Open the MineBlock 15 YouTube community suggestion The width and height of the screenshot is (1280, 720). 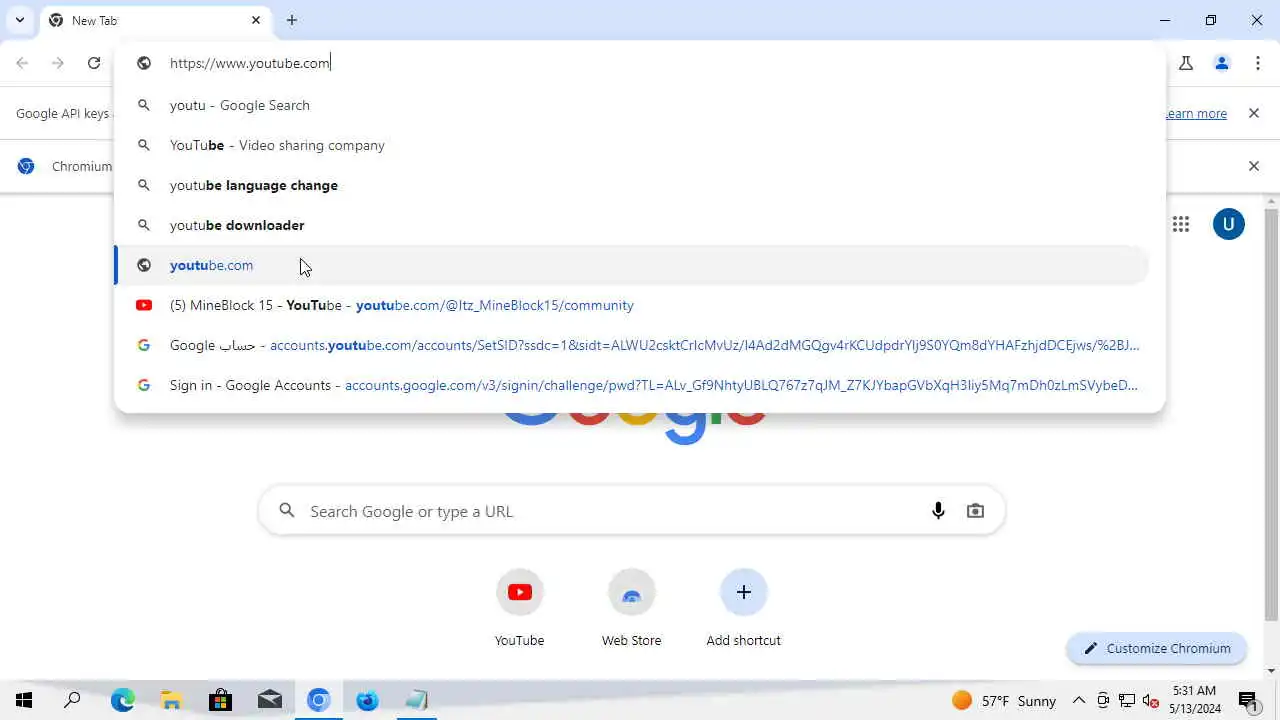[631, 305]
